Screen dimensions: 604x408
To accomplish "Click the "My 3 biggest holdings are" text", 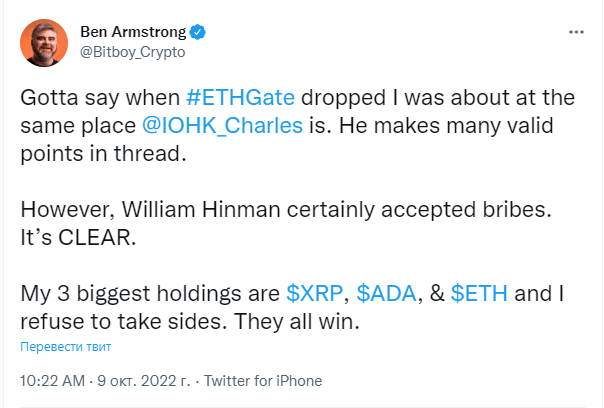I will (150, 294).
